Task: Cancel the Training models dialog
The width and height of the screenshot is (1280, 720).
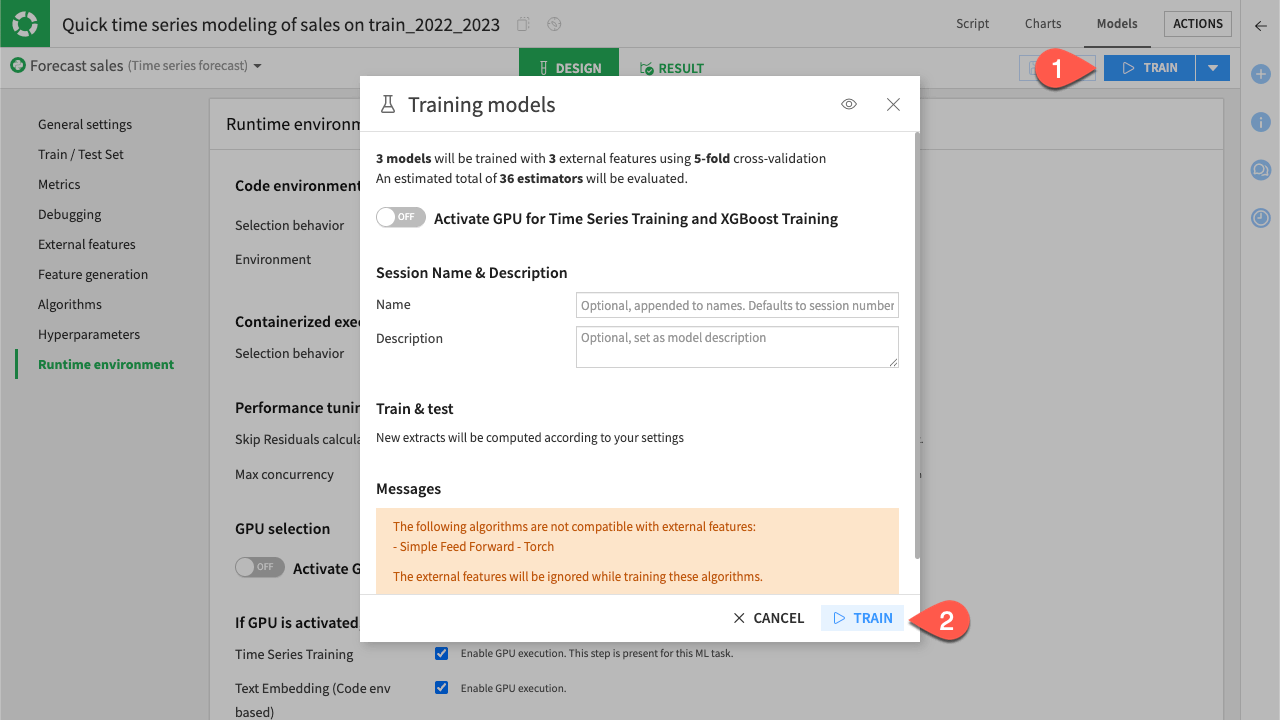Action: tap(768, 618)
